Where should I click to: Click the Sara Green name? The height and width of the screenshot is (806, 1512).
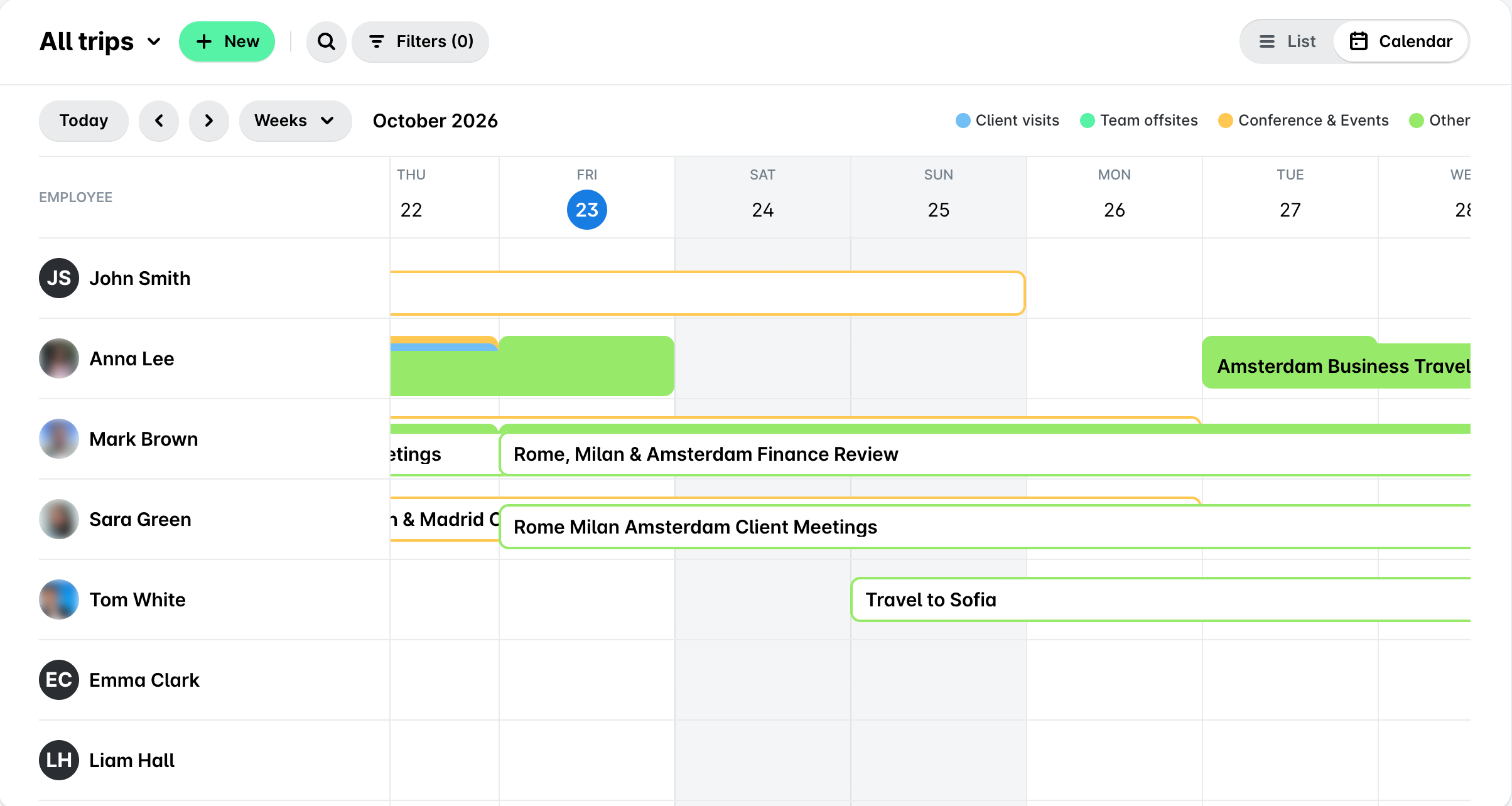click(140, 519)
